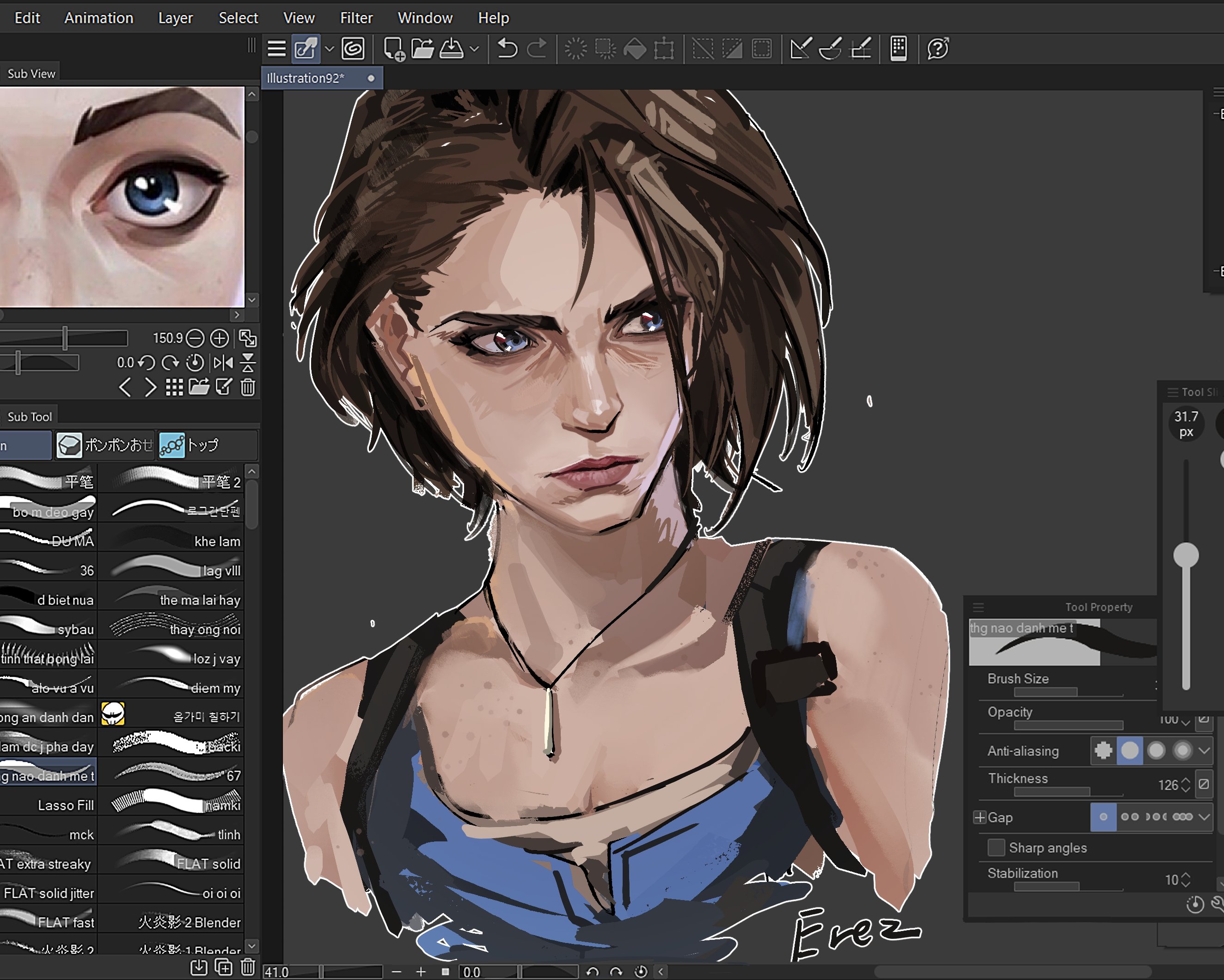This screenshot has width=1224, height=980.
Task: Select the medium anti-aliasing option
Action: [1157, 751]
